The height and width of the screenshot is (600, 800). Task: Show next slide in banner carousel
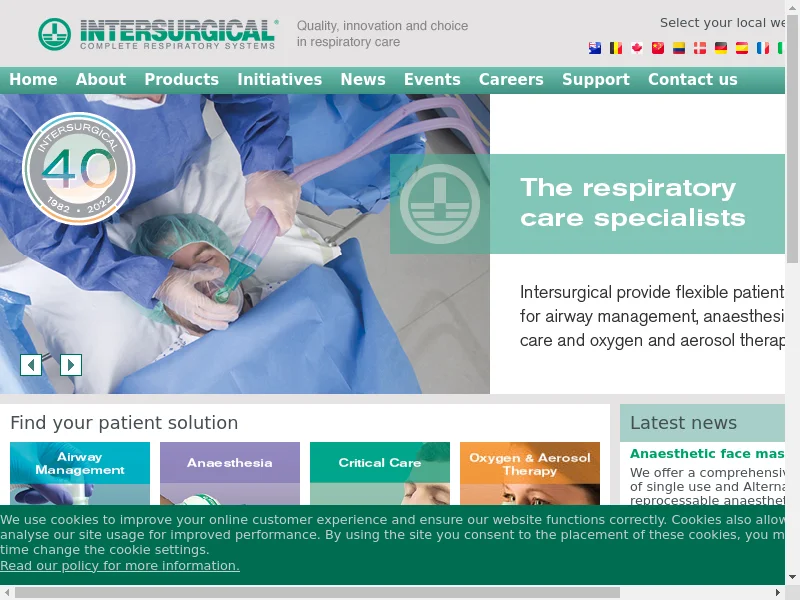pos(71,365)
